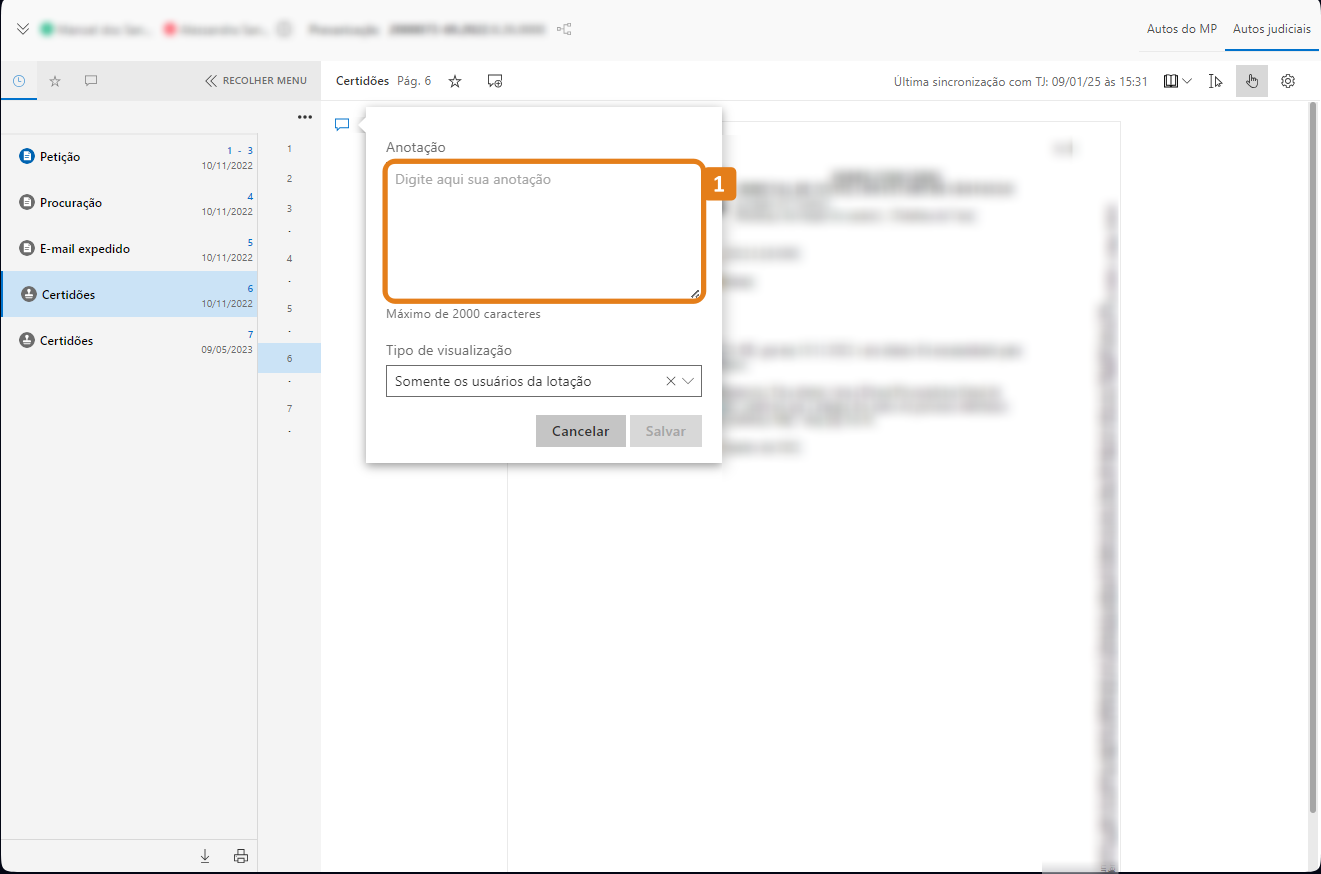The height and width of the screenshot is (874, 1321).
Task: Switch to the chronological clock tab
Action: coord(19,81)
